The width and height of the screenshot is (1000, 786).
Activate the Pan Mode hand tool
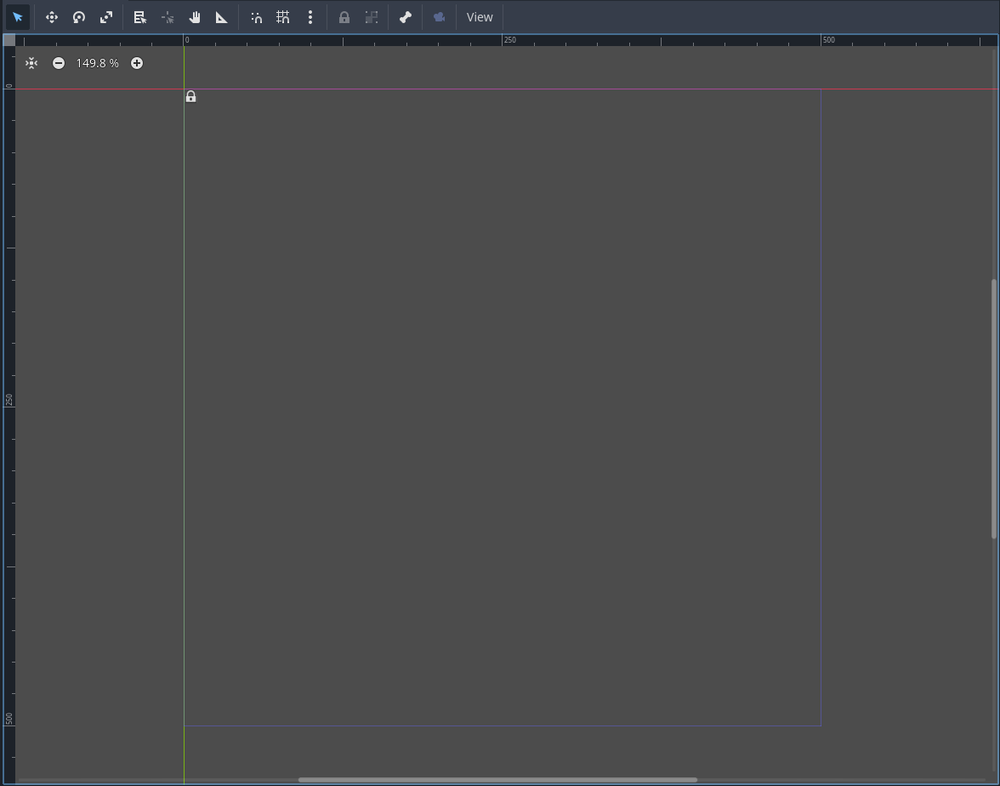coord(194,17)
